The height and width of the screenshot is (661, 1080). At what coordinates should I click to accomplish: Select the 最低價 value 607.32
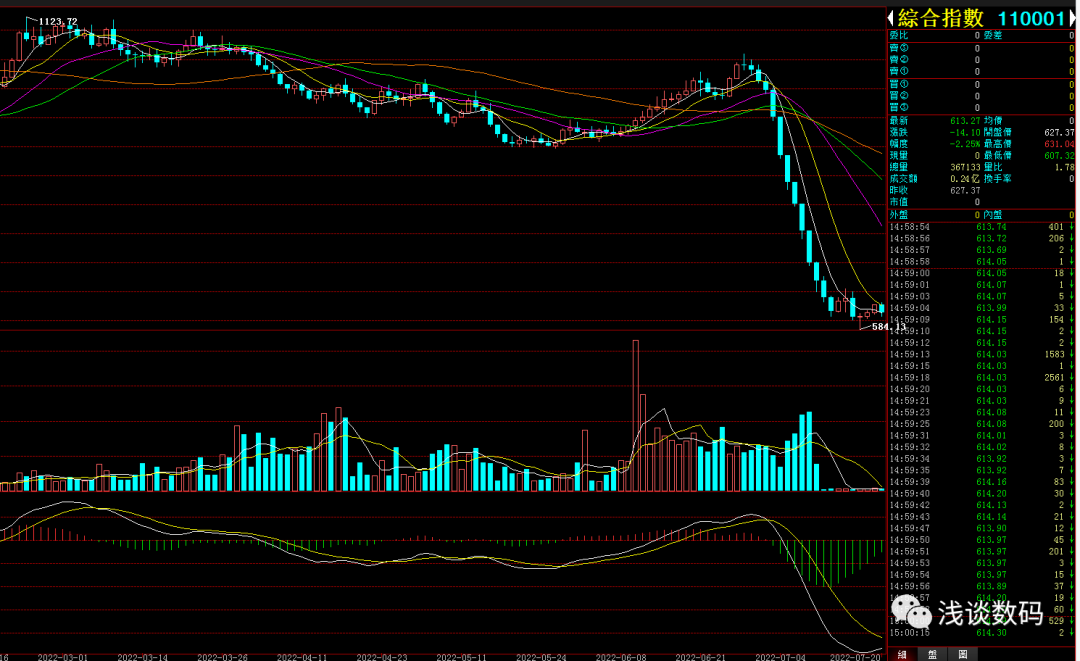(x=1059, y=156)
